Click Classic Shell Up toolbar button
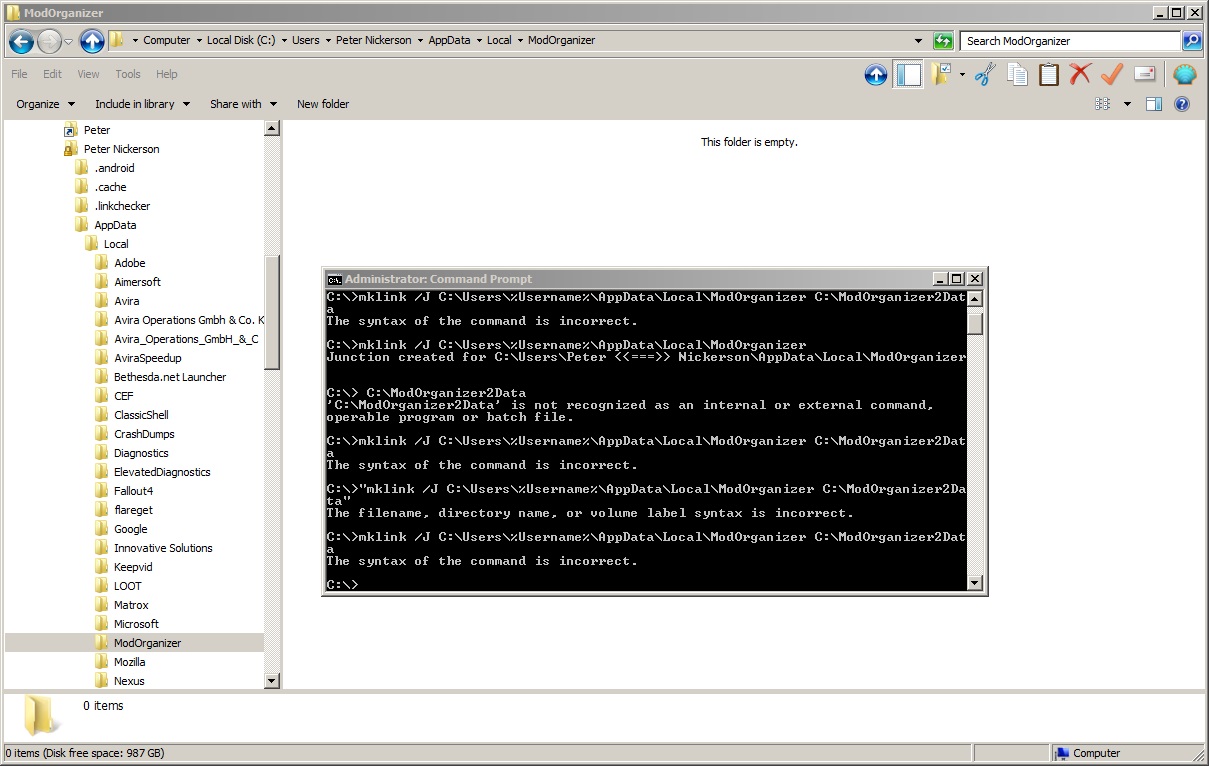This screenshot has height=766, width=1209. pyautogui.click(x=876, y=75)
